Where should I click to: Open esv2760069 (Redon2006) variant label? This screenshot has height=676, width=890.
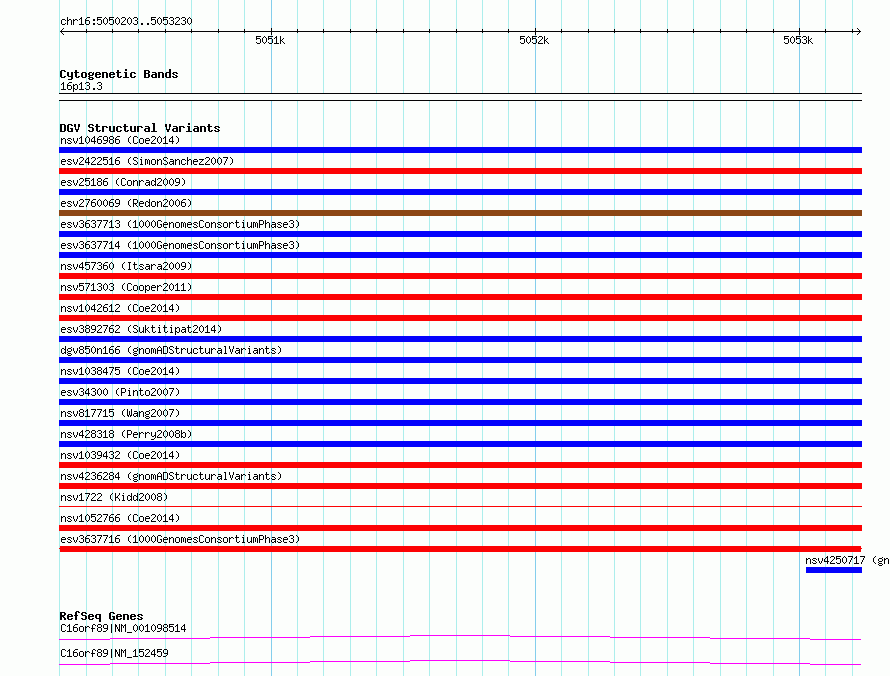(x=126, y=203)
